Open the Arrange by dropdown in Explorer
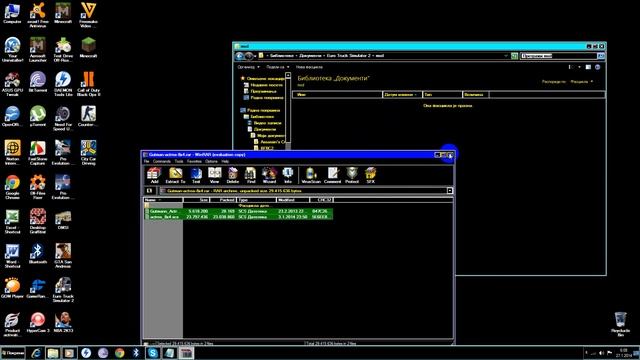The width and height of the screenshot is (640, 360). (581, 82)
